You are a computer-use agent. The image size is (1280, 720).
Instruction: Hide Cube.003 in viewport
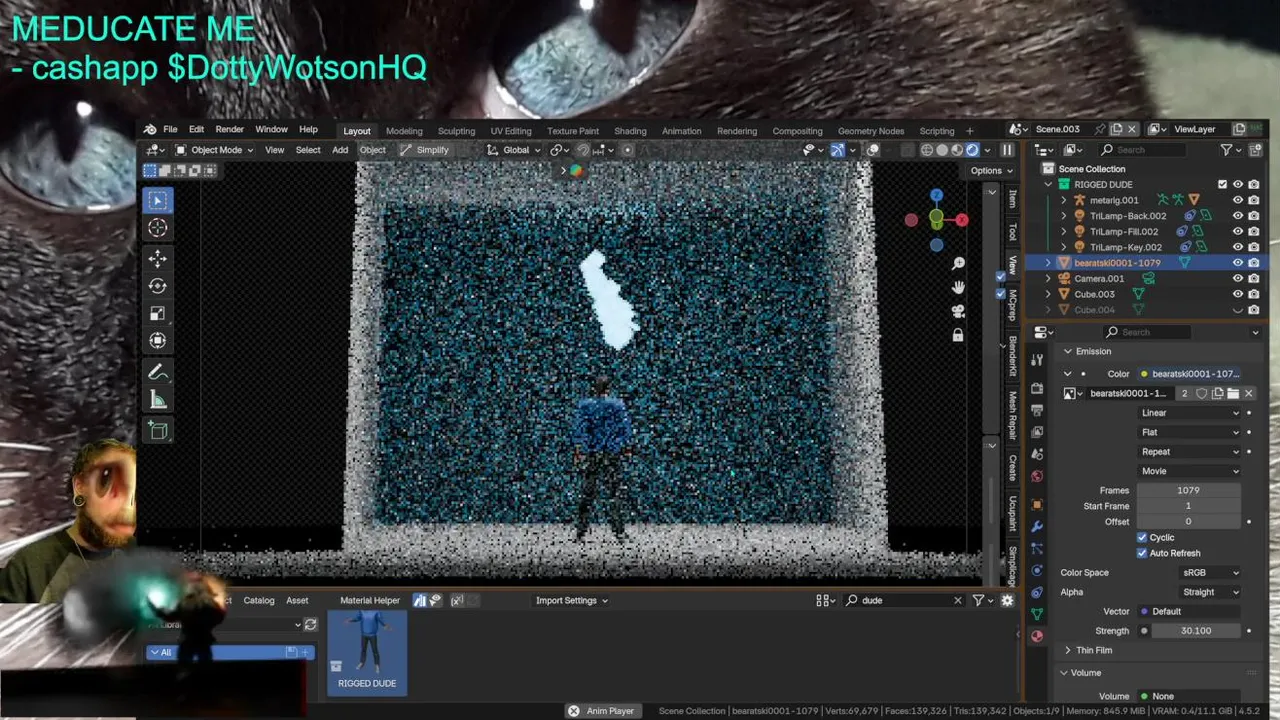pyautogui.click(x=1238, y=294)
